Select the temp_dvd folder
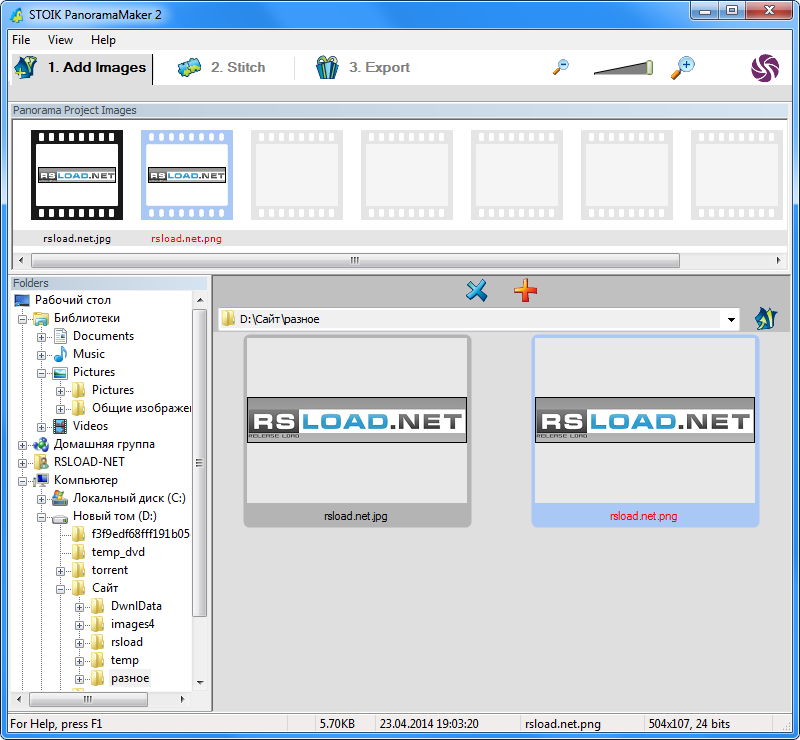The height and width of the screenshot is (740, 800). pos(118,552)
